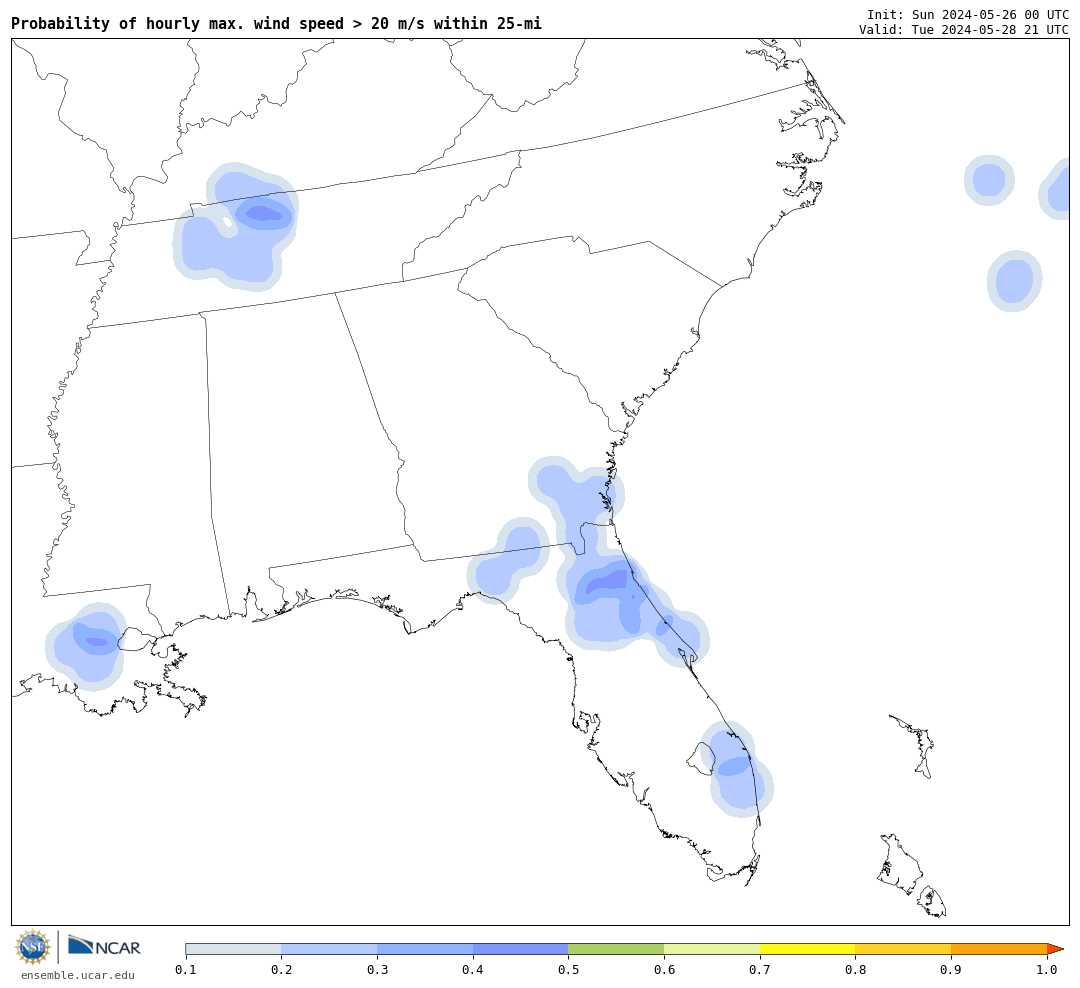1080x988 pixels.
Task: Click the 1.0 colorbar tick label
Action: pos(1047,969)
